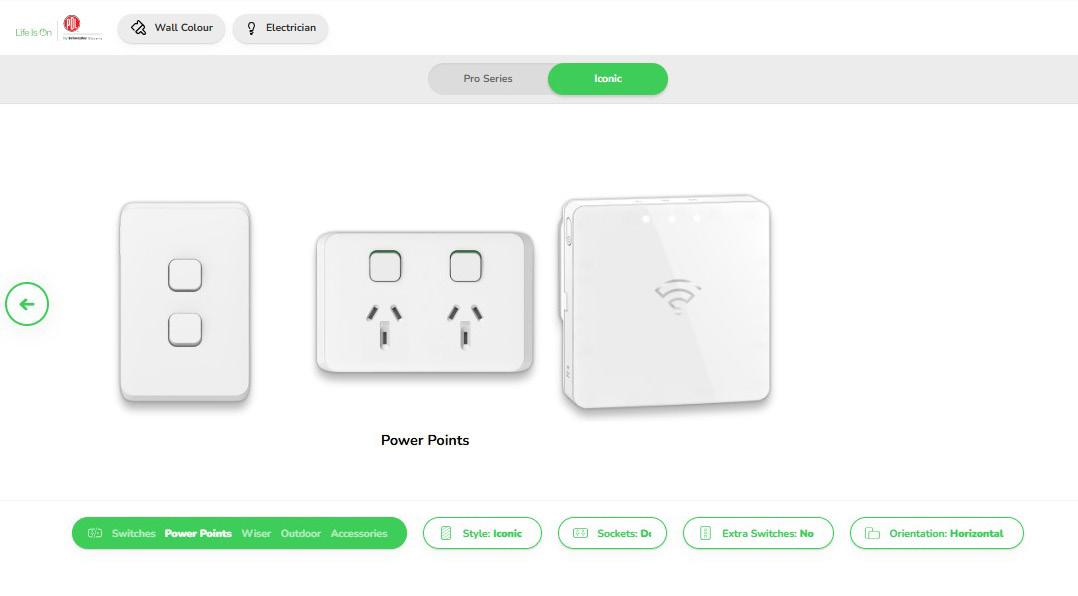This screenshot has width=1078, height=596.
Task: Expand the Orientation: Horizontal selector
Action: 936,533
